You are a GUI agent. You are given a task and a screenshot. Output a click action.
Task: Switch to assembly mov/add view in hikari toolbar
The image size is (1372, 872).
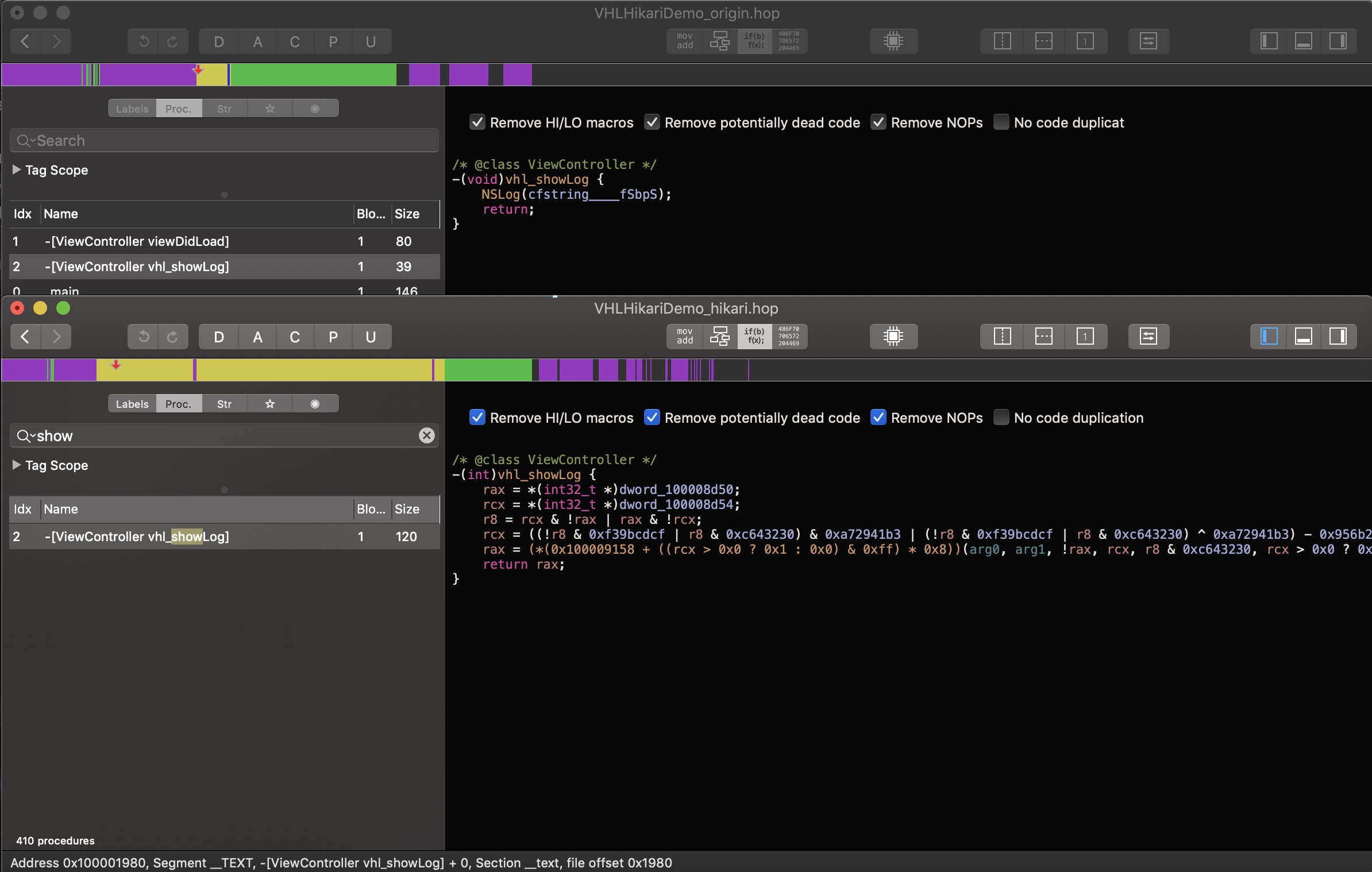(x=684, y=337)
